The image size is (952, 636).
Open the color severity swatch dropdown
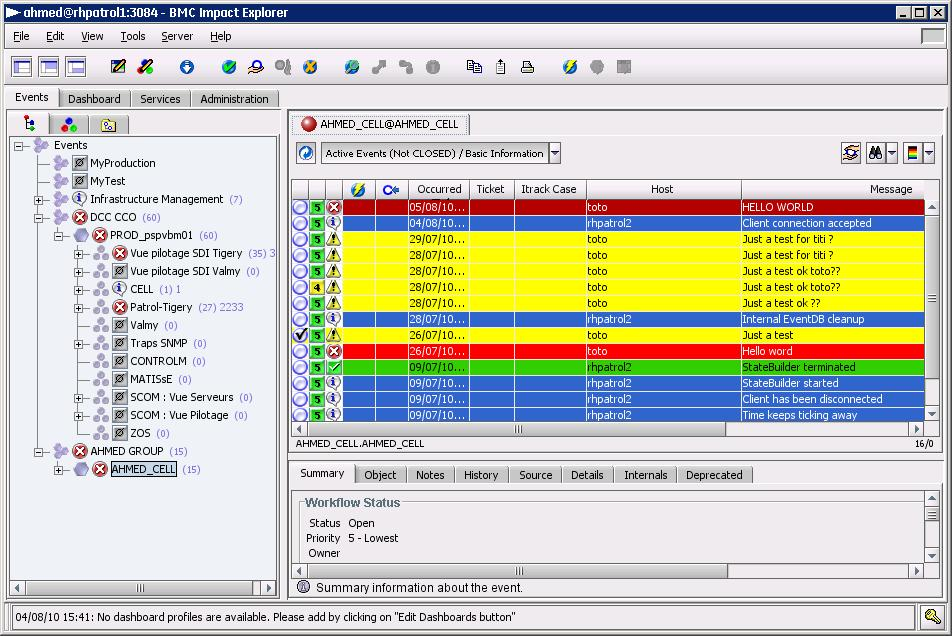click(929, 153)
